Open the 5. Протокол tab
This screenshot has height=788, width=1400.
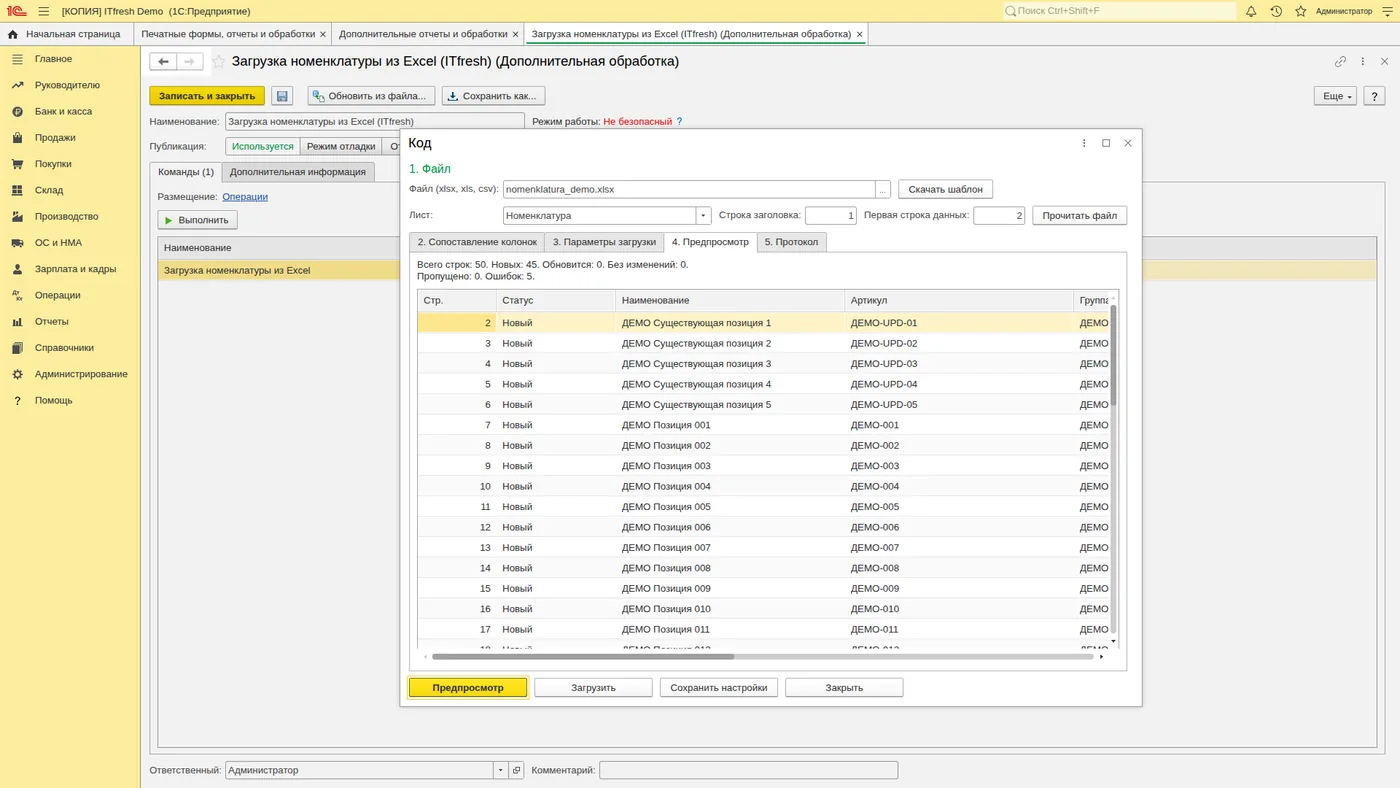[x=791, y=242]
